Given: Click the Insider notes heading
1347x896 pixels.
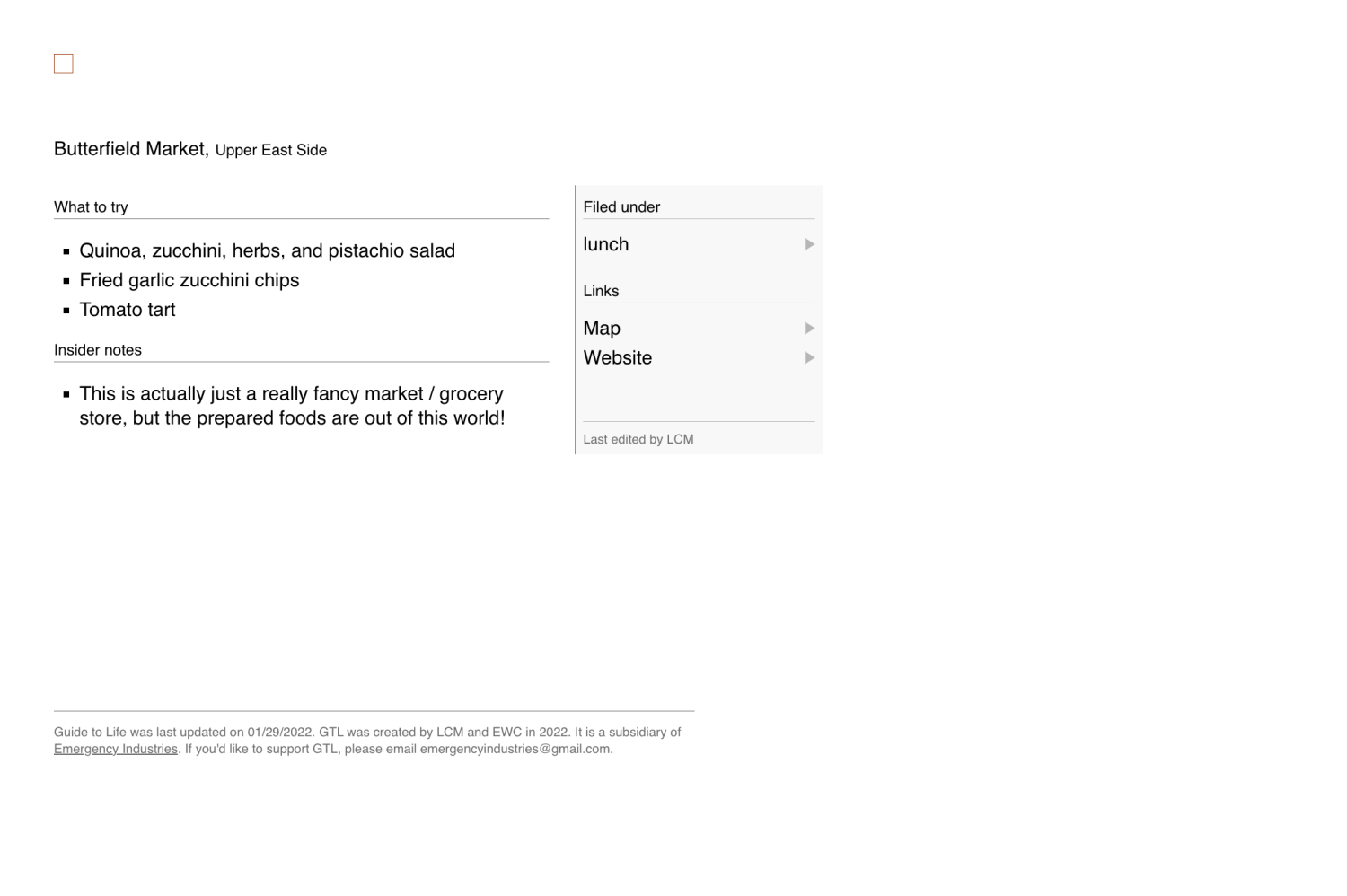Looking at the screenshot, I should coord(98,350).
